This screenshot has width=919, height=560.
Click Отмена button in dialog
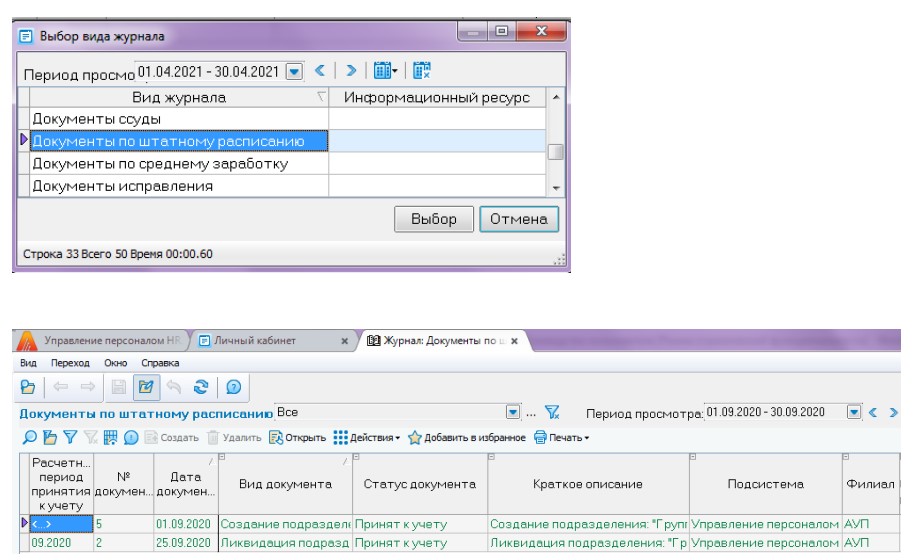(519, 219)
